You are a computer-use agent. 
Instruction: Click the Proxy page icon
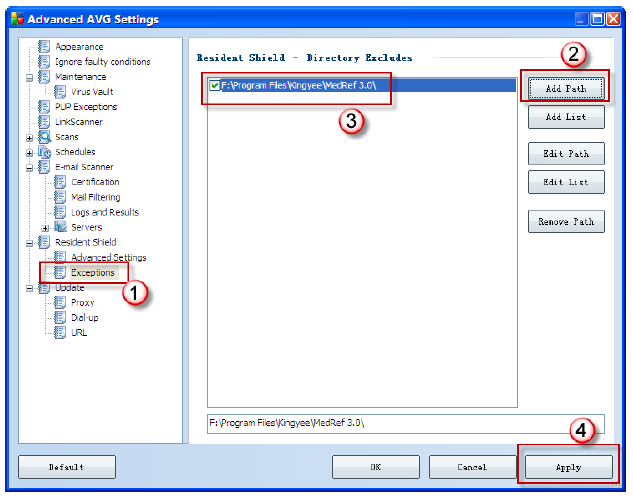pos(60,302)
